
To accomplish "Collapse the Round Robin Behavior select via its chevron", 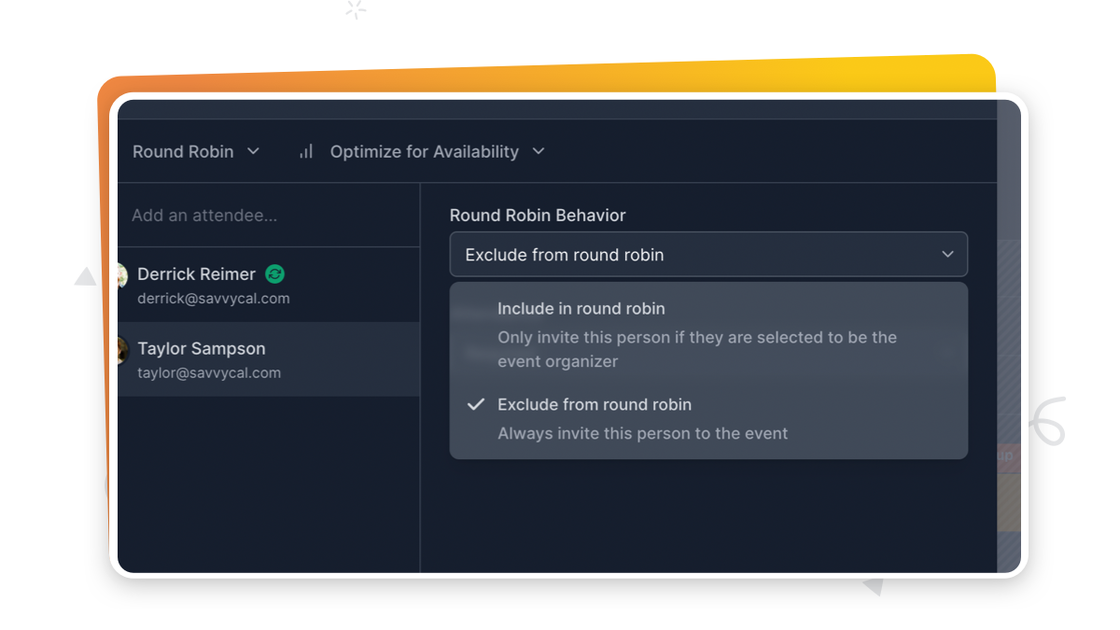I will [x=947, y=255].
